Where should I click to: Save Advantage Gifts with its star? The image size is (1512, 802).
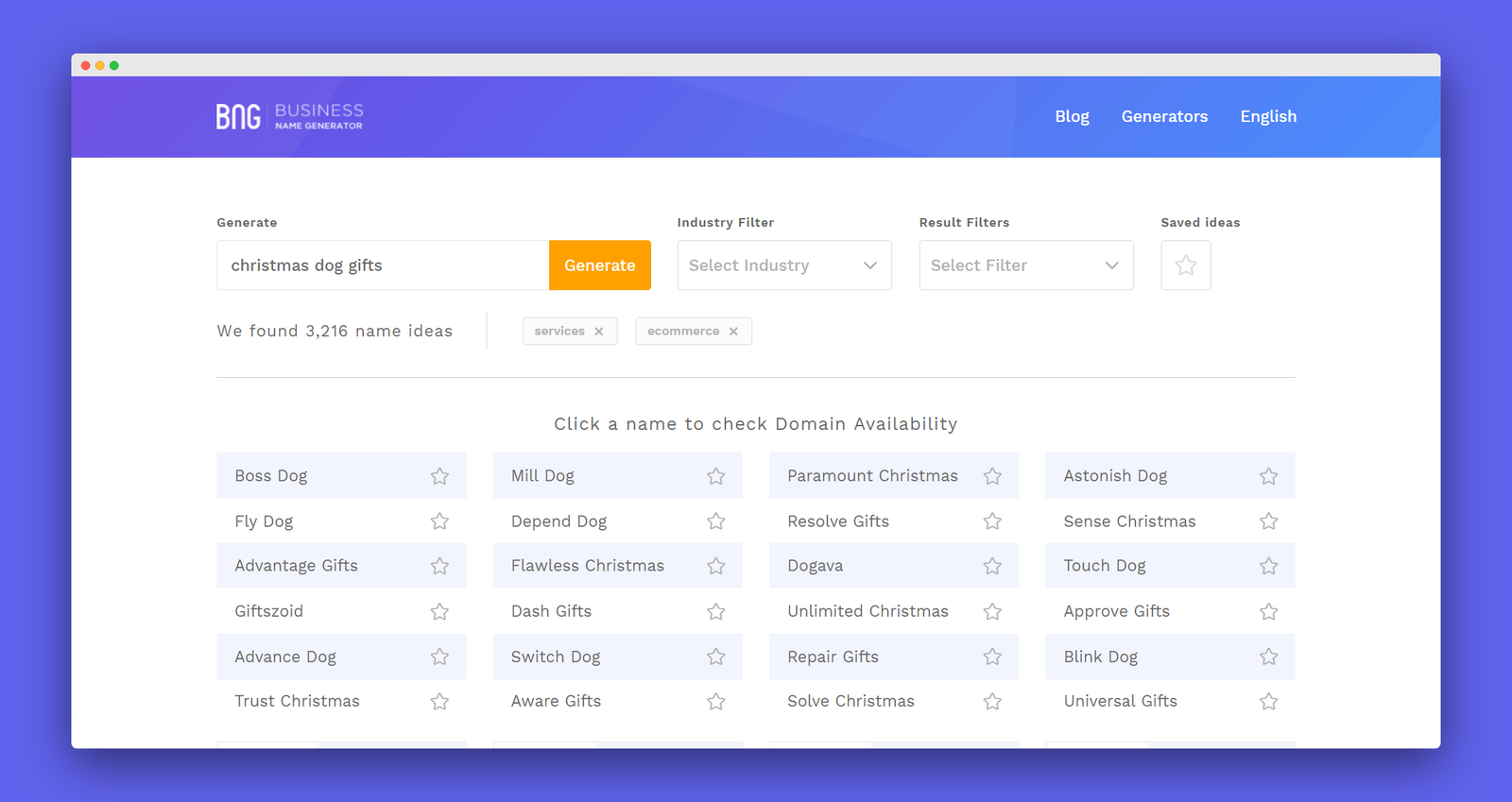[x=439, y=566]
